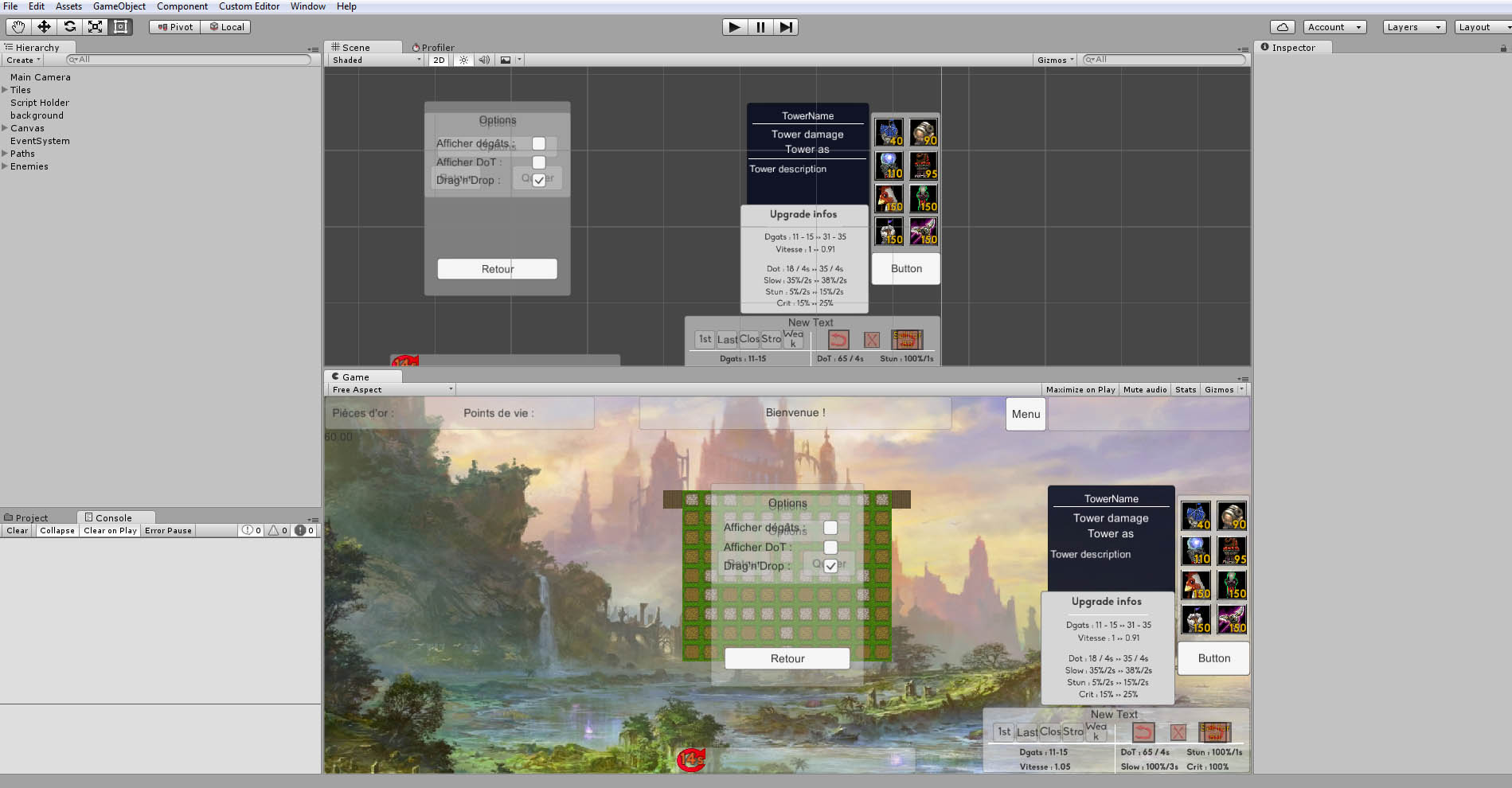Enable the Afficher DoT option
Image resolution: width=1512 pixels, height=788 pixels.
click(x=830, y=547)
